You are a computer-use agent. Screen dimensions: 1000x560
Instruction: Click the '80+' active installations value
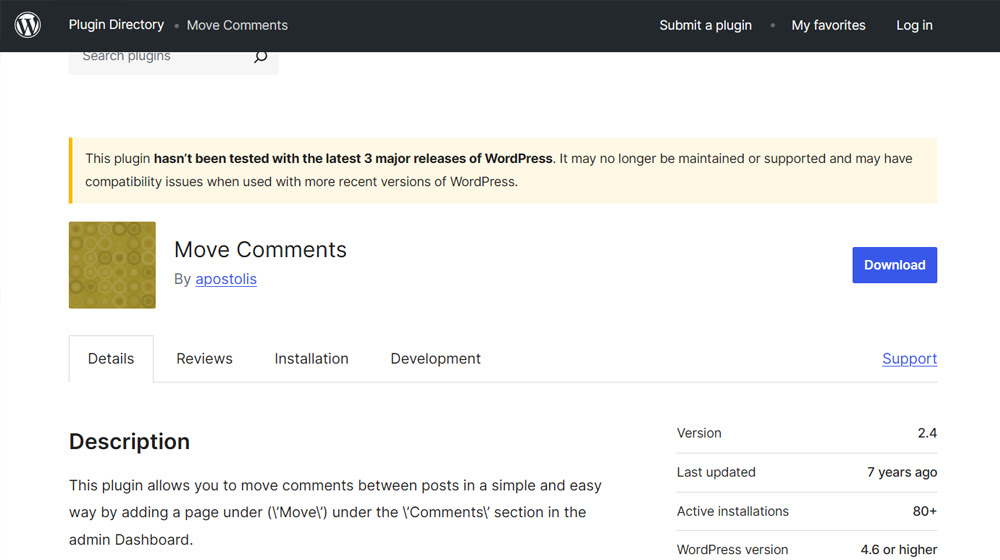[924, 512]
